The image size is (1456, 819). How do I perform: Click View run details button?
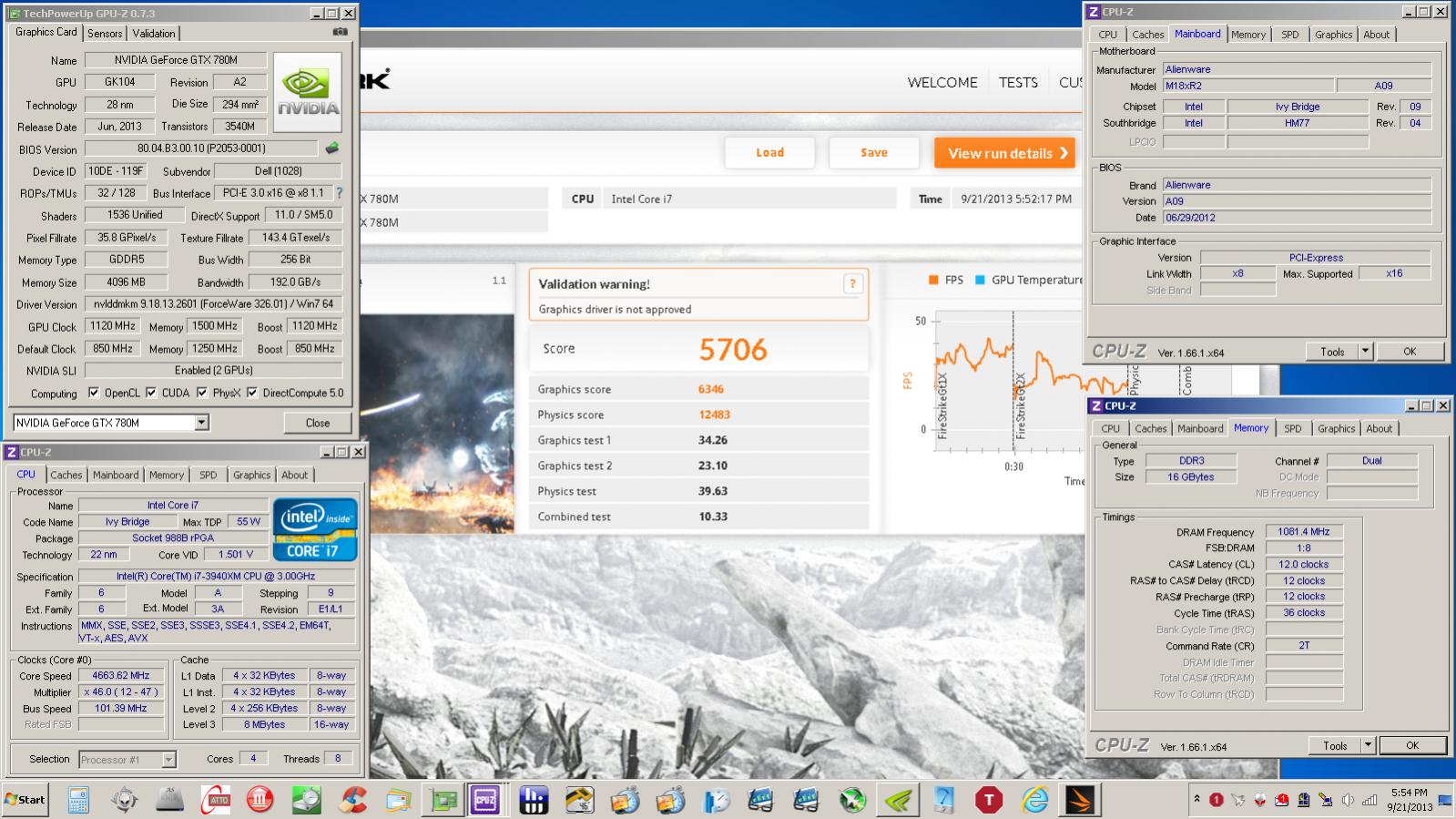[1004, 153]
